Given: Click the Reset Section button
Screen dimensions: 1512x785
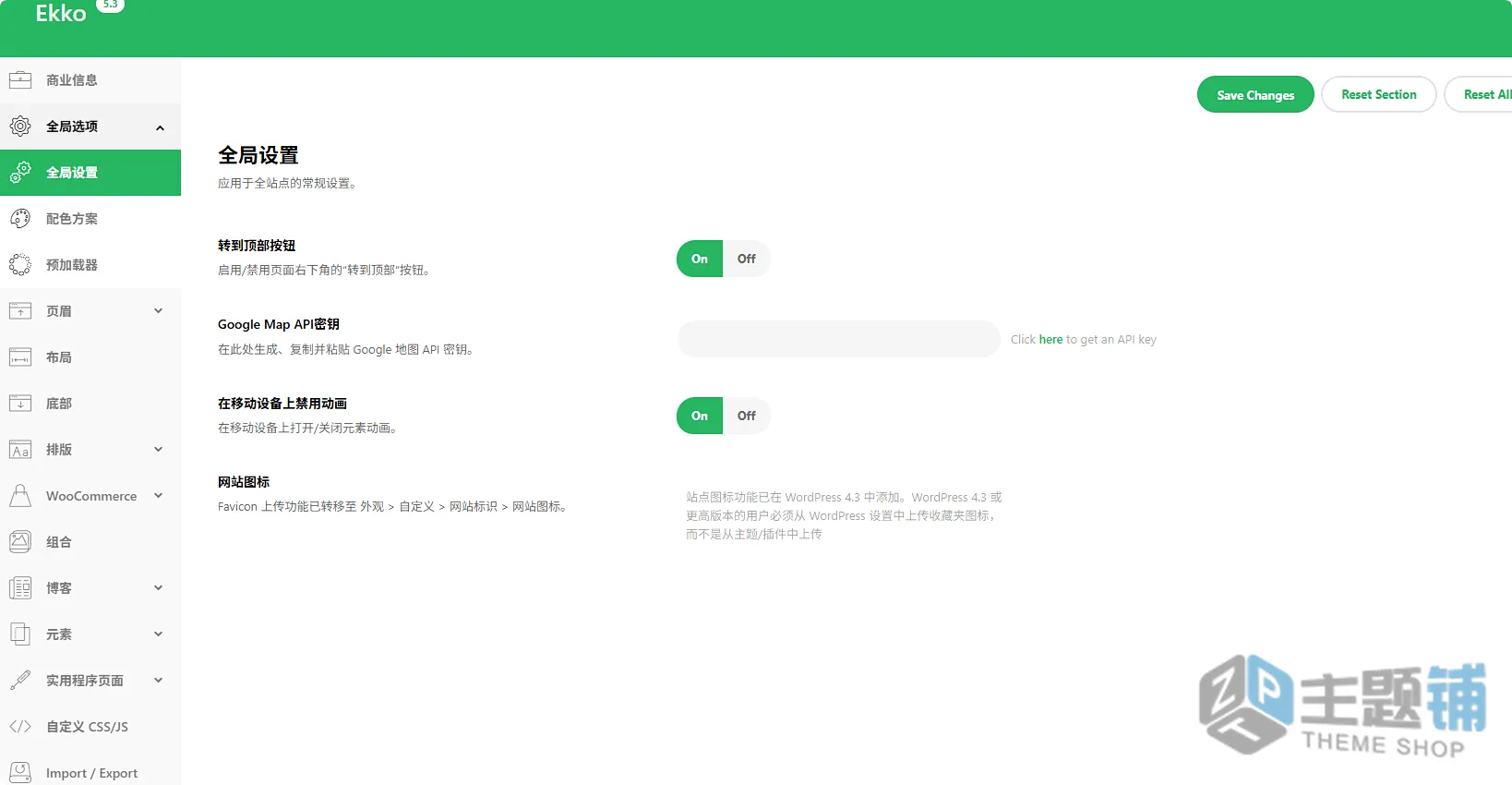Looking at the screenshot, I should (x=1379, y=94).
